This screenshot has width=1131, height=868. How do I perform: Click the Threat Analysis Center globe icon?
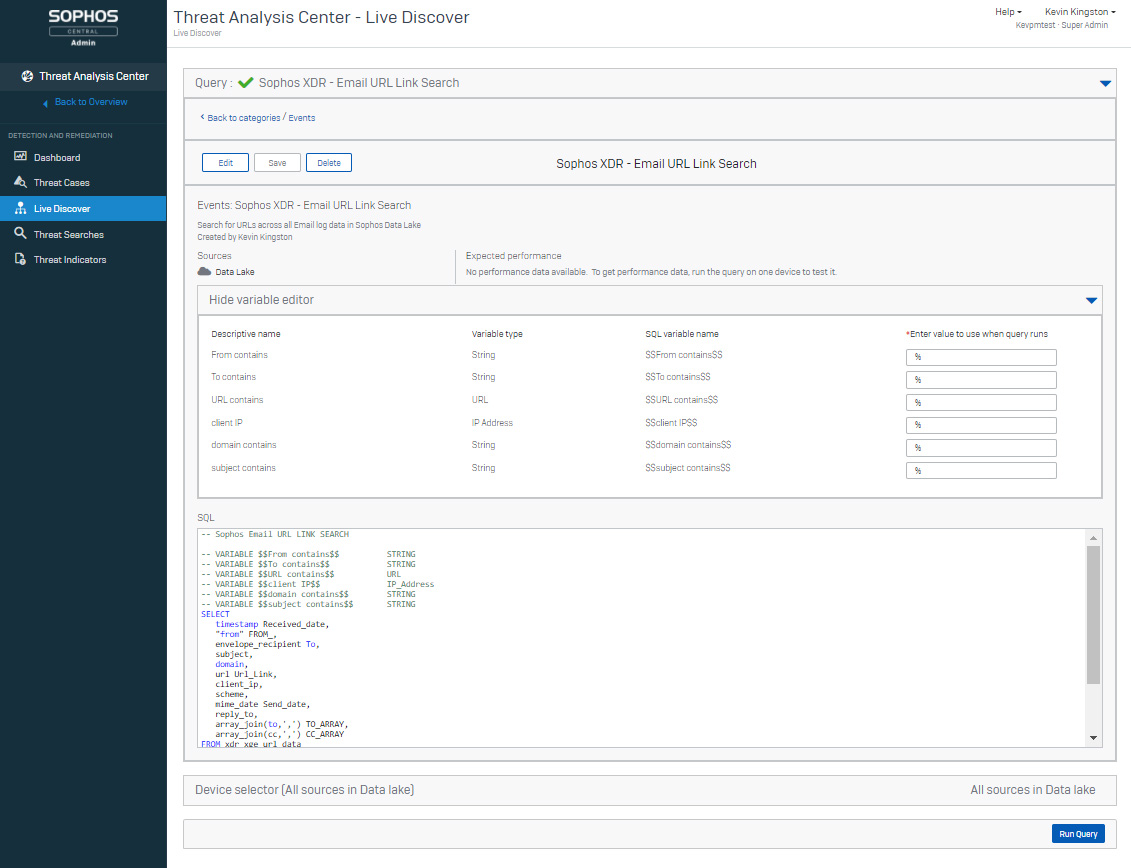click(x=27, y=76)
